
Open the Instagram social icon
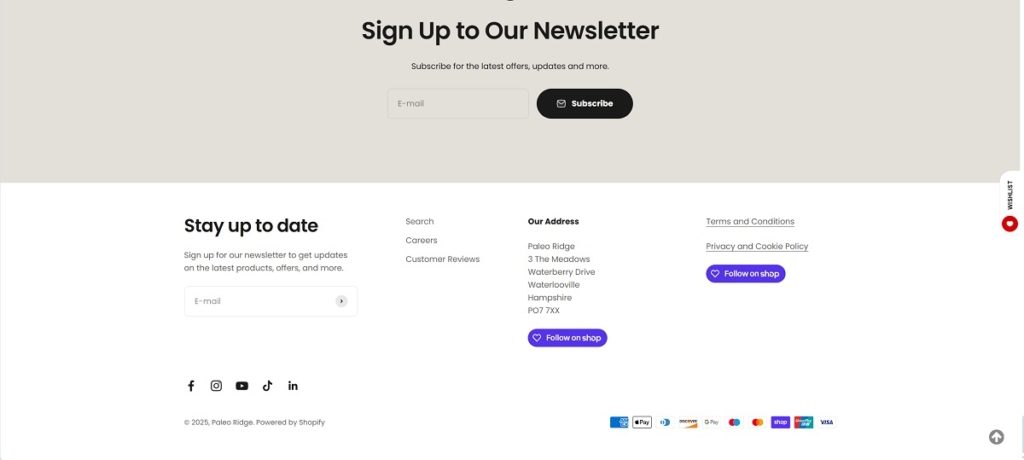tap(216, 386)
